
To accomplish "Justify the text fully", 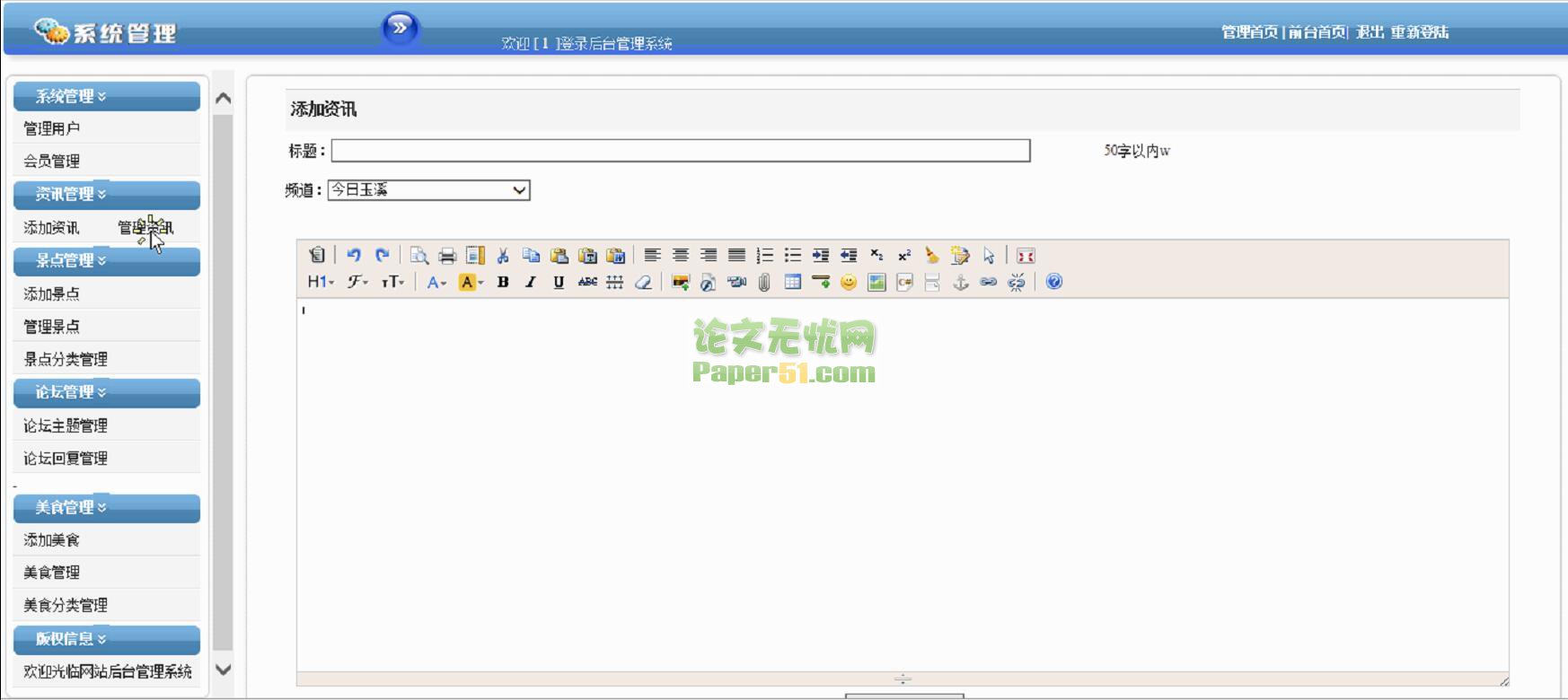I will 736,255.
